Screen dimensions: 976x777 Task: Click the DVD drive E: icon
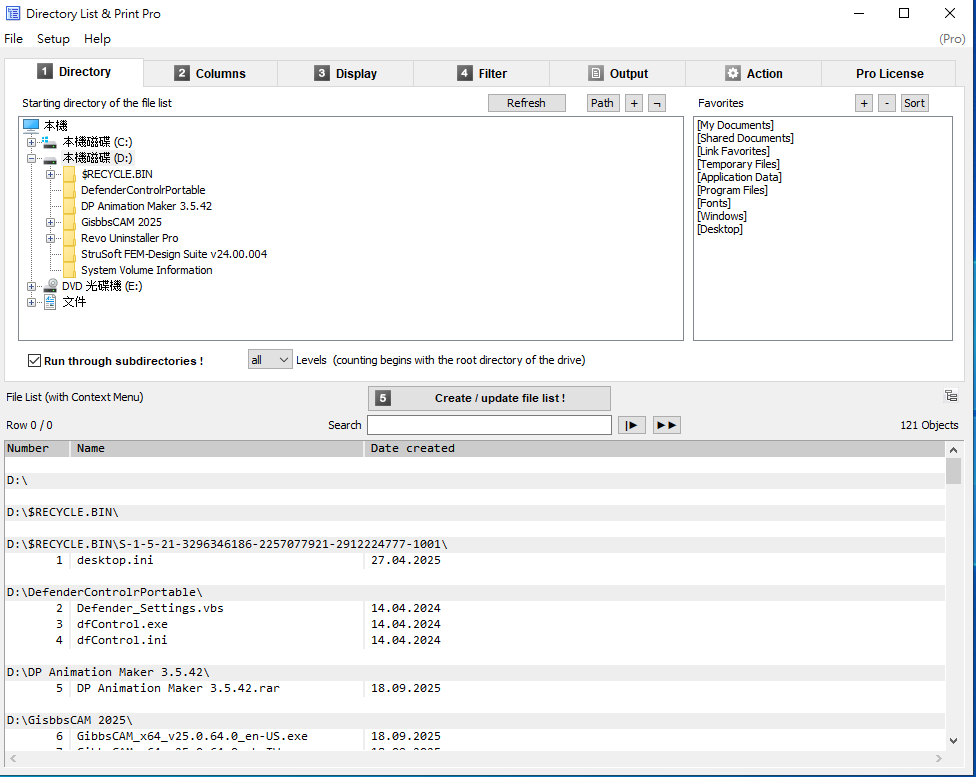click(50, 286)
